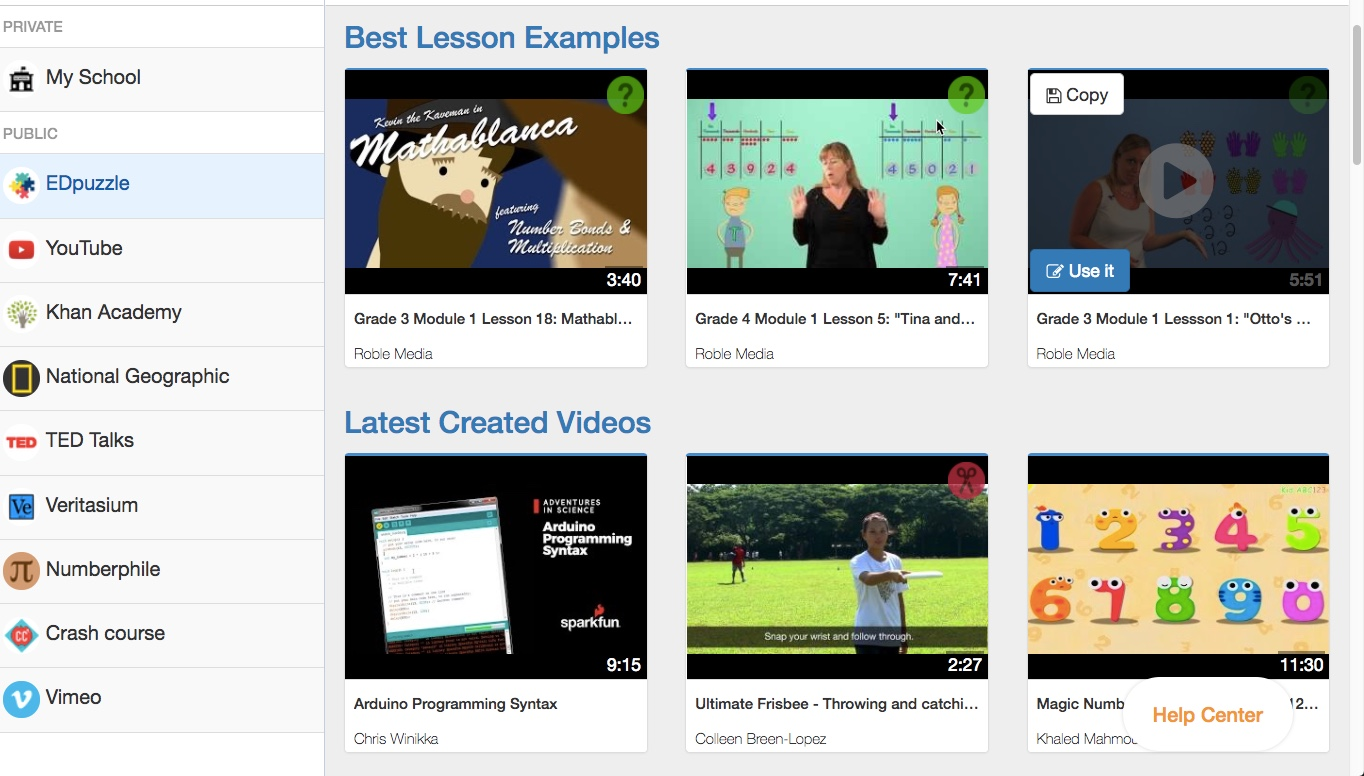Select My School in the Private section

pos(92,77)
